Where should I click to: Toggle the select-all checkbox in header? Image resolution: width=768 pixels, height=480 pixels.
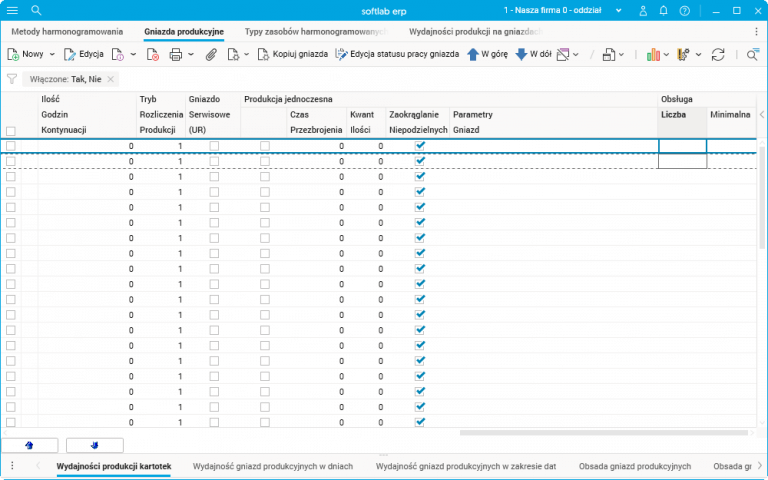pyautogui.click(x=11, y=131)
